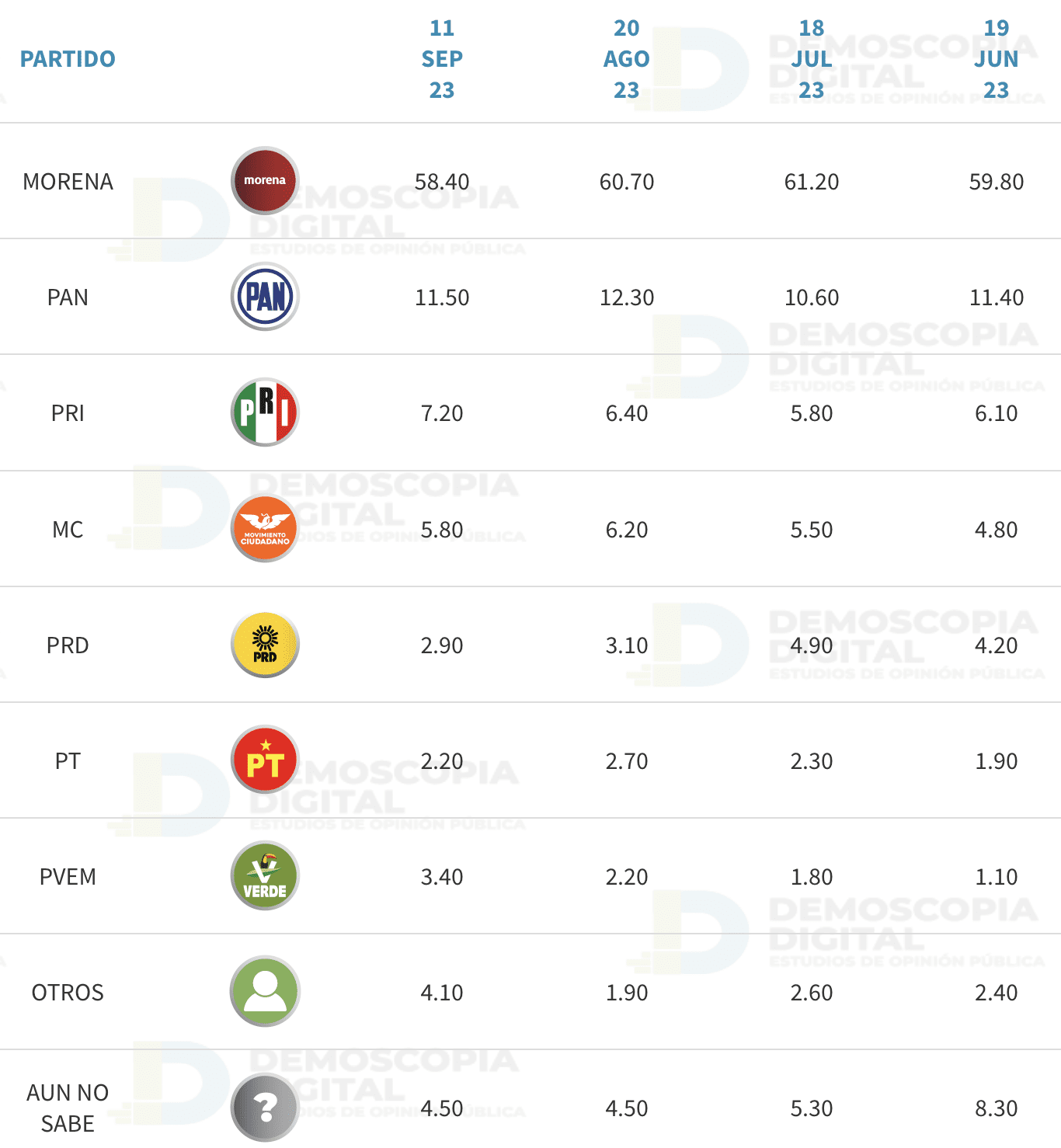Click the Morena party logo
This screenshot has height=1148, width=1061.
click(265, 180)
